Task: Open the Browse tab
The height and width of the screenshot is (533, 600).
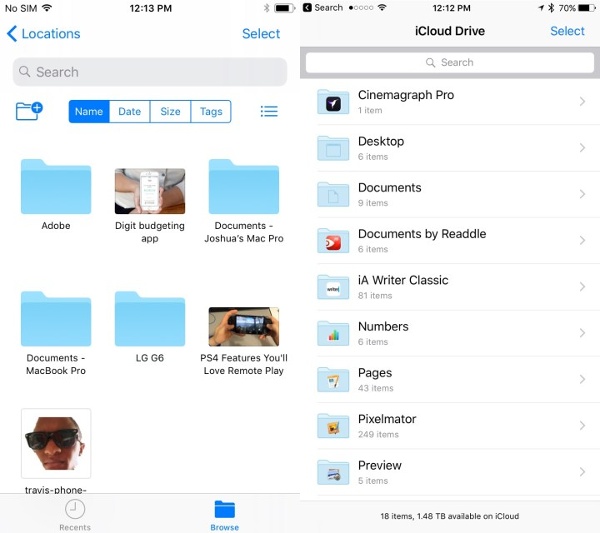Action: pyautogui.click(x=225, y=515)
